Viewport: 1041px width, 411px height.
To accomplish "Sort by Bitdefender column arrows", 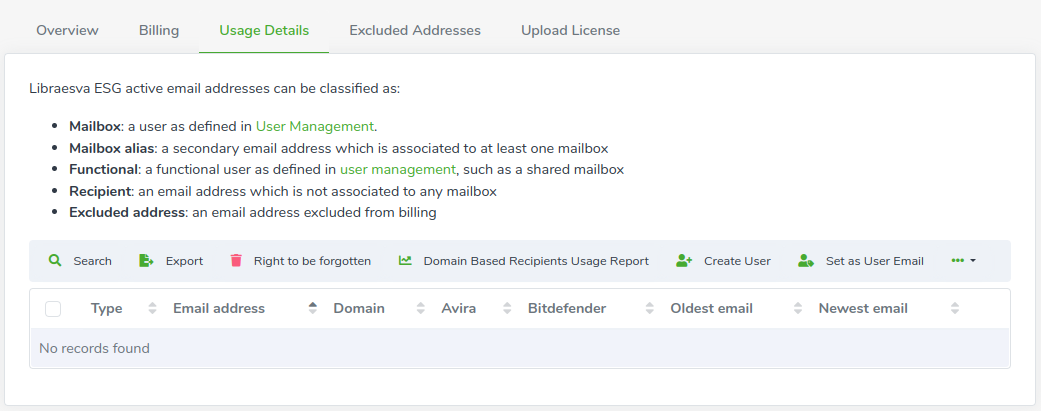I will coord(649,308).
